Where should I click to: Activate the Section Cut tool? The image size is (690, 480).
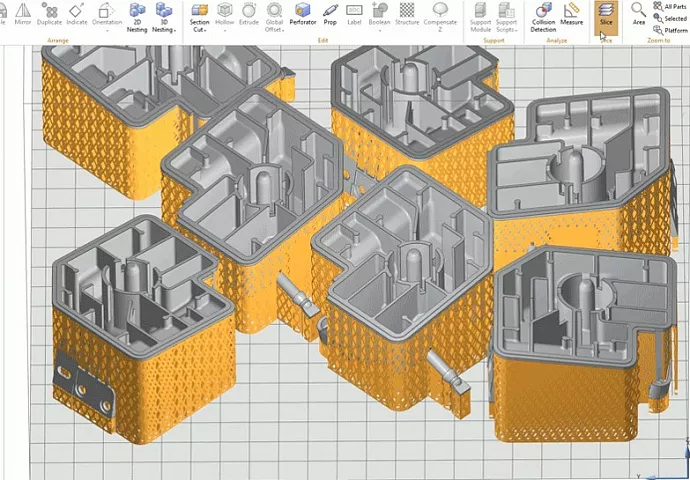(199, 17)
